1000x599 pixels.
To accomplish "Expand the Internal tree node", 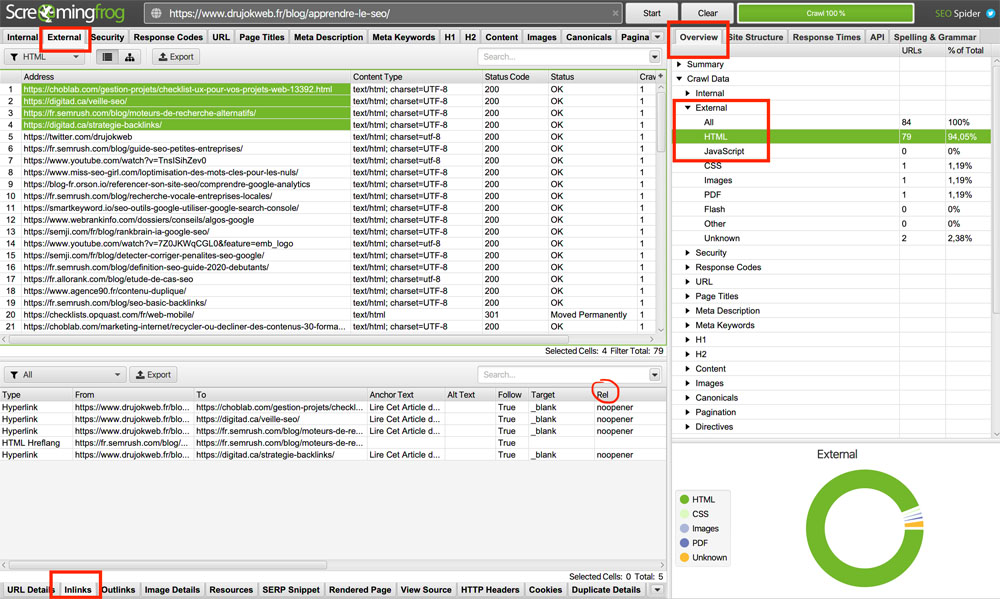I will pos(688,93).
